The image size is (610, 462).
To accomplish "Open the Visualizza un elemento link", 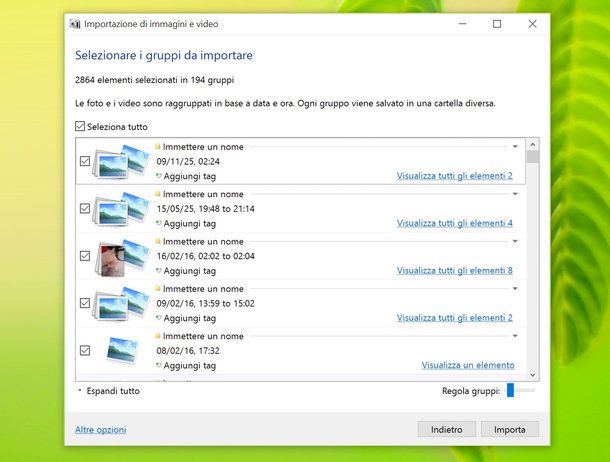I will click(x=468, y=365).
